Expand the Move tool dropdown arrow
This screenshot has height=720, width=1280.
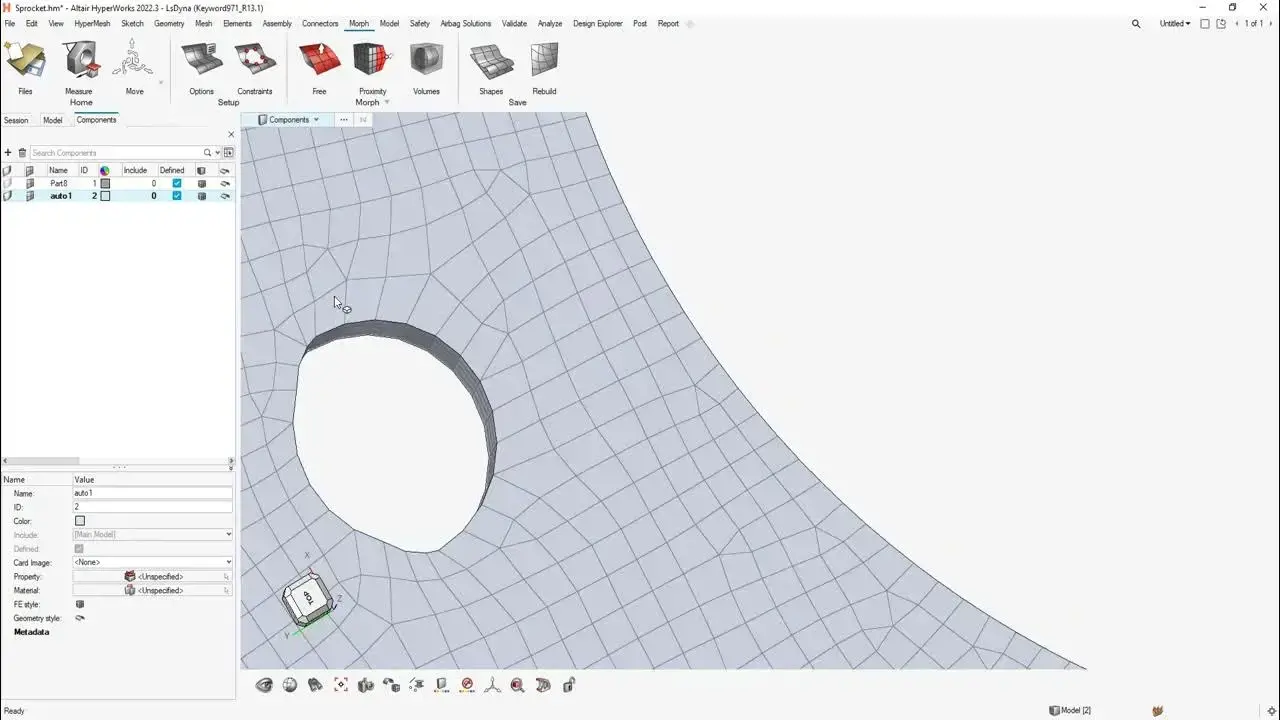(x=161, y=83)
